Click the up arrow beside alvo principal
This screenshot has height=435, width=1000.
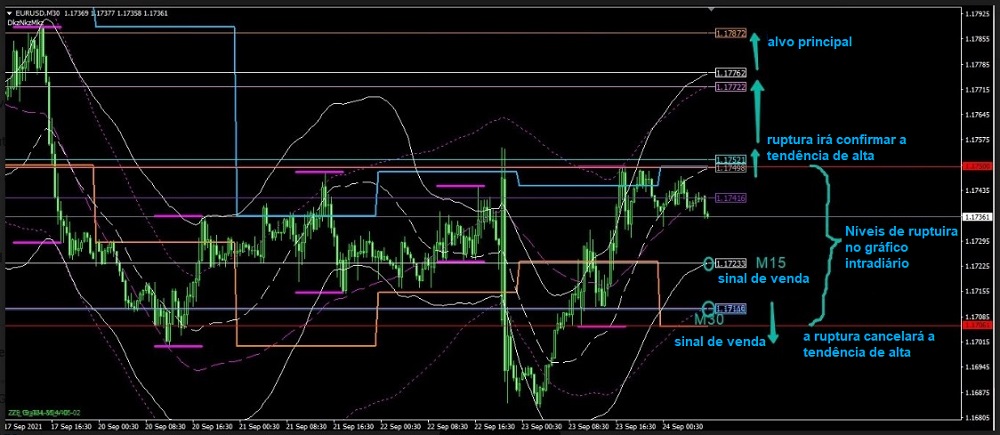757,41
